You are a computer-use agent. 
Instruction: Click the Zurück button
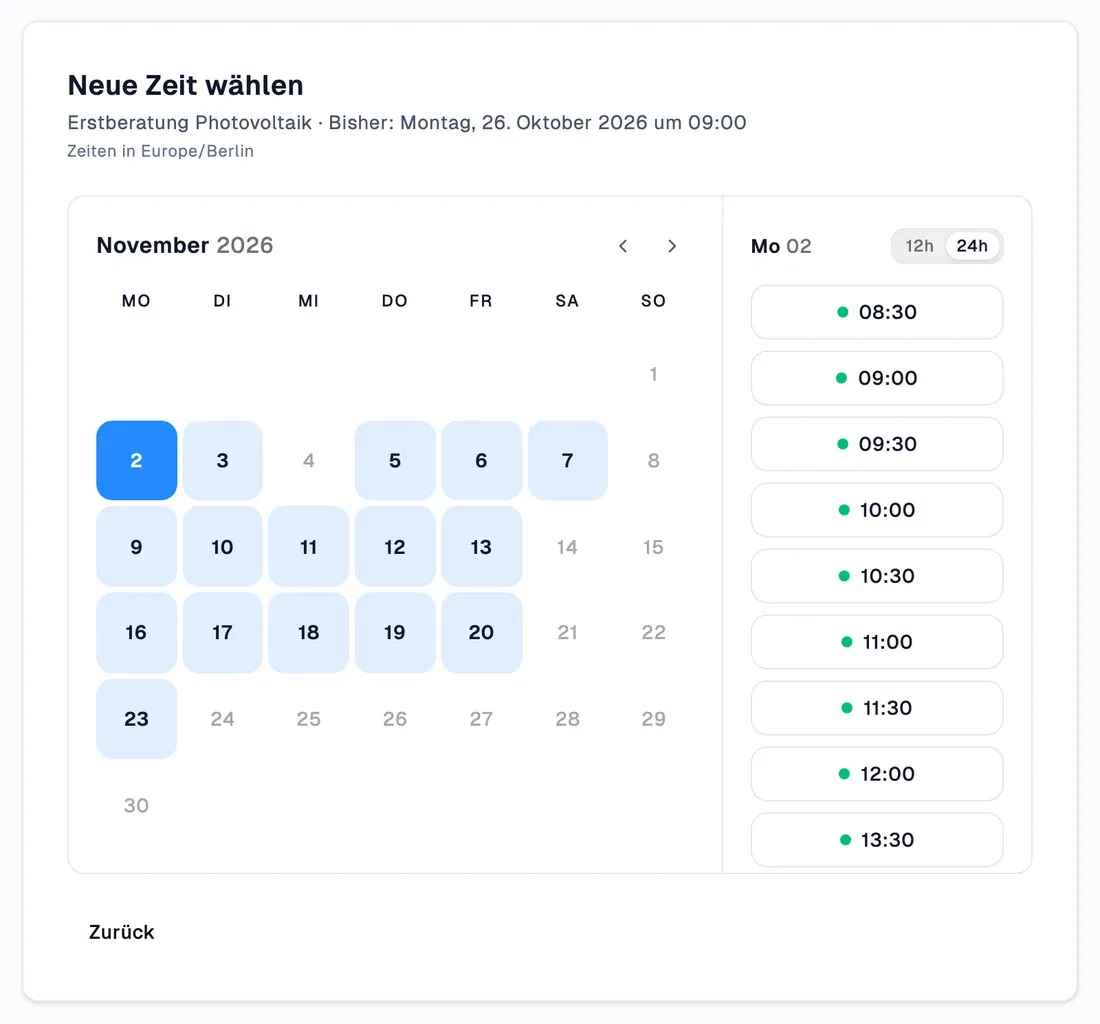coord(121,932)
